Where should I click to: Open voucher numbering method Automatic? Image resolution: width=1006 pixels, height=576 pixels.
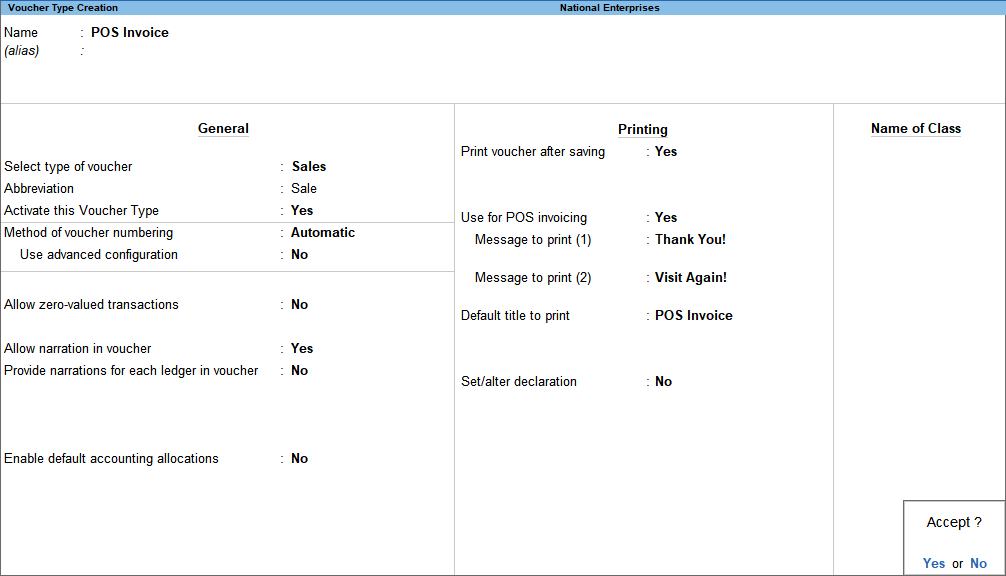click(x=323, y=233)
